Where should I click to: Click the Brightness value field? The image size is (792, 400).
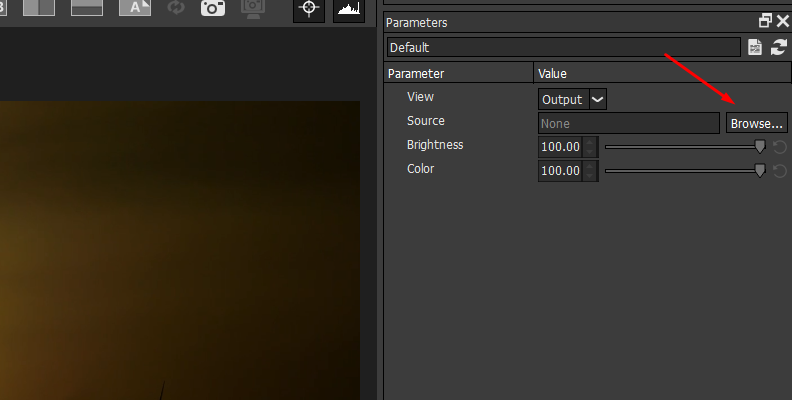[x=560, y=147]
